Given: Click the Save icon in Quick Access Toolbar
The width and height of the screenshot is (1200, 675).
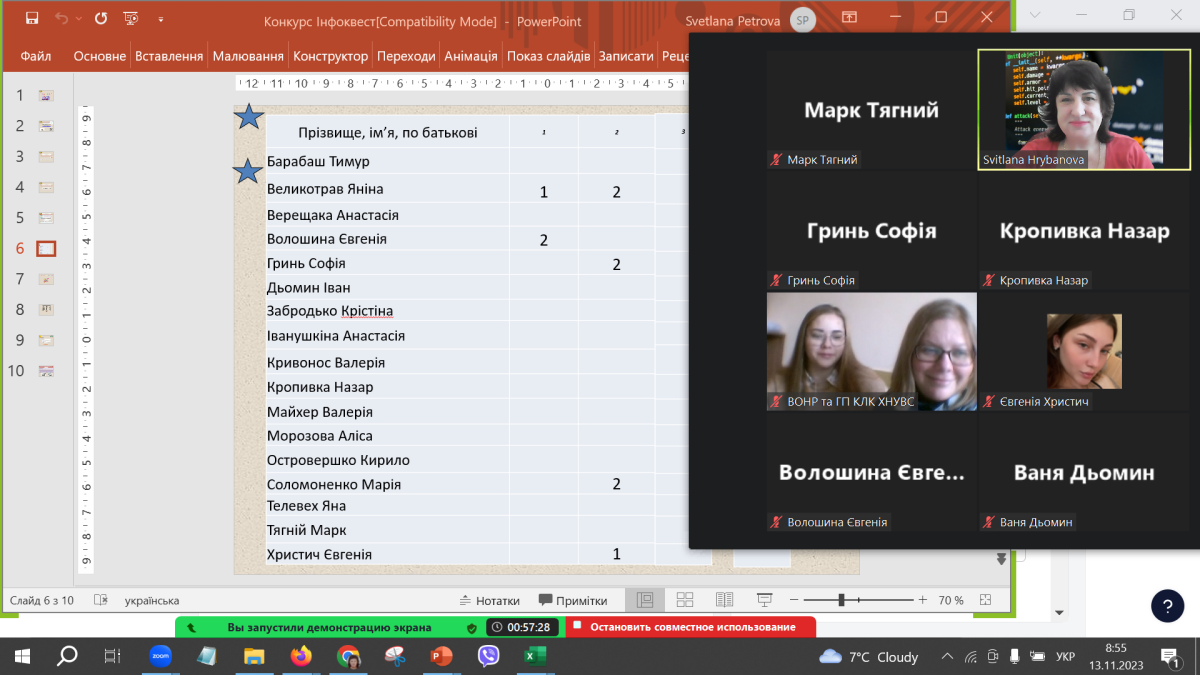Looking at the screenshot, I should tap(32, 18).
